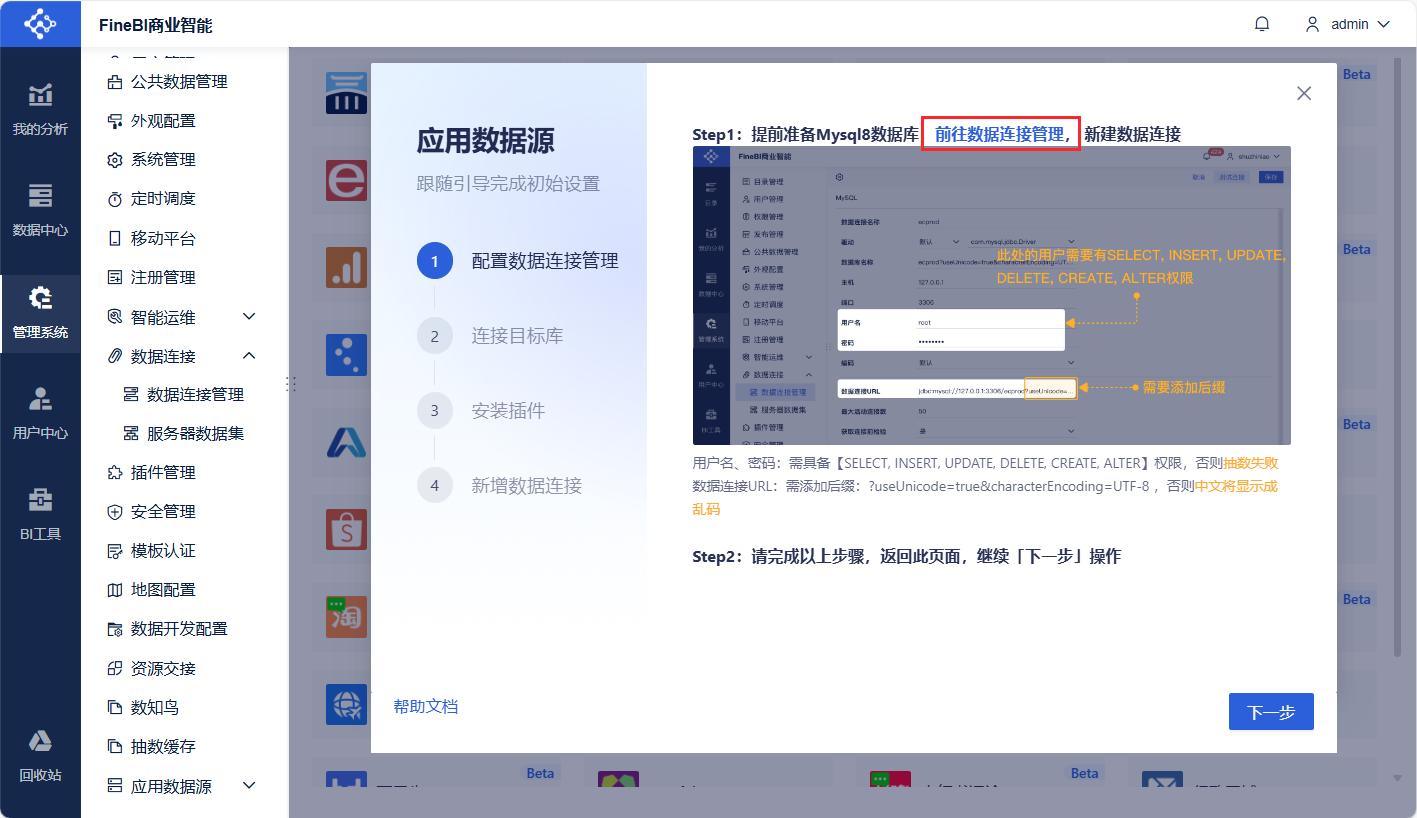Go to 数据中心 in the left navigation
Screen dimensions: 1417x818
tap(40, 210)
